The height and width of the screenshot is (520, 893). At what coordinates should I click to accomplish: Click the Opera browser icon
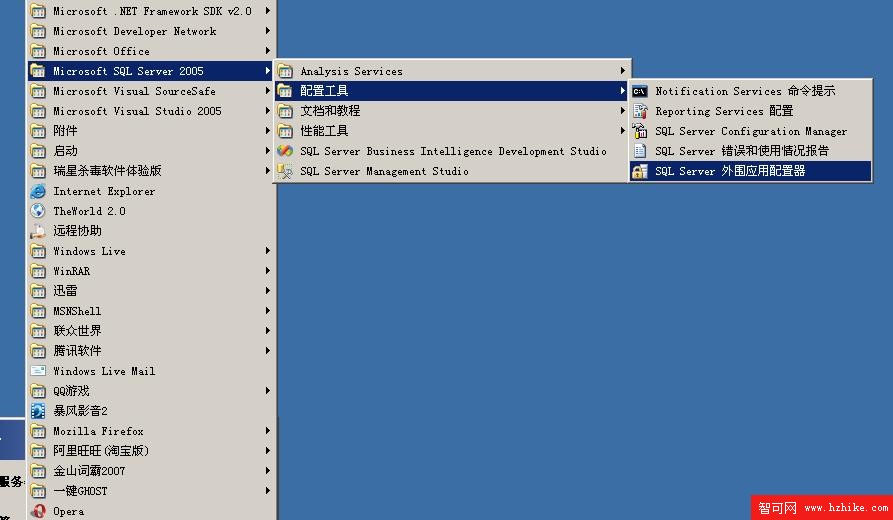[38, 511]
